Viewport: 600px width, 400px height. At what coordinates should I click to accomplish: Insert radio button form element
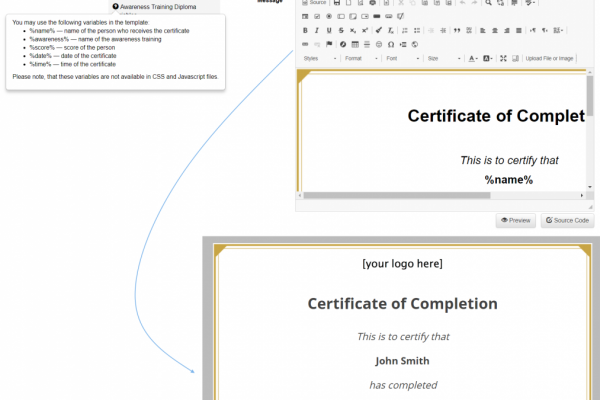click(329, 17)
